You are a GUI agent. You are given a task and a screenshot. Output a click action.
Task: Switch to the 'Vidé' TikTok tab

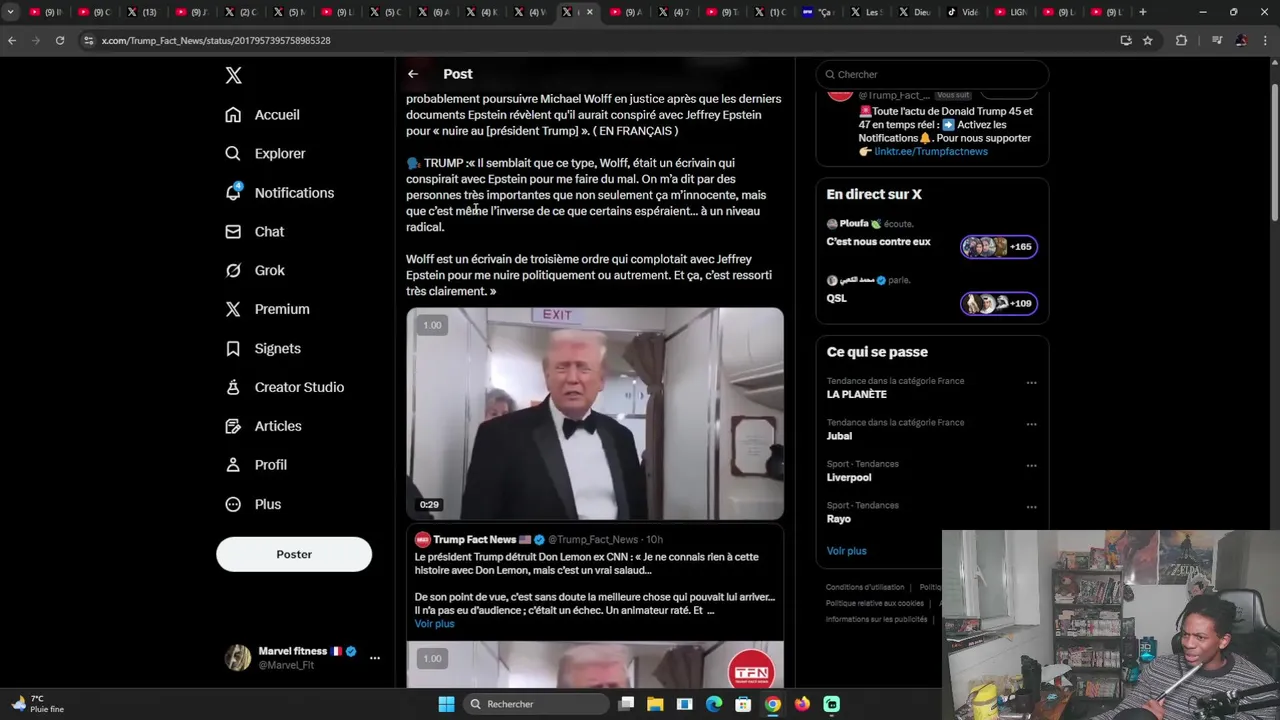point(962,12)
